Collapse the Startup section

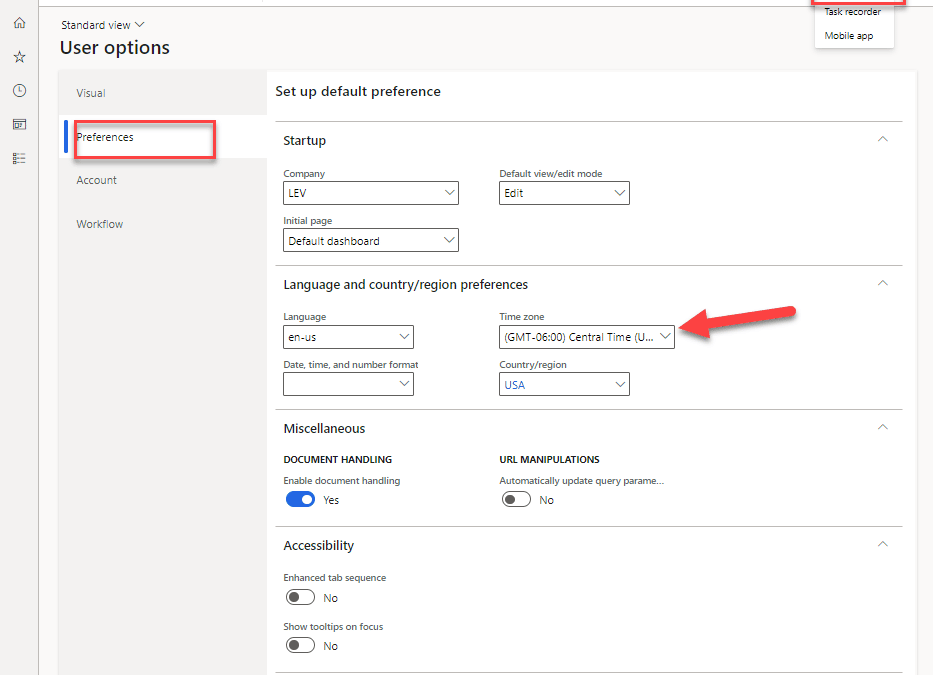click(x=883, y=139)
